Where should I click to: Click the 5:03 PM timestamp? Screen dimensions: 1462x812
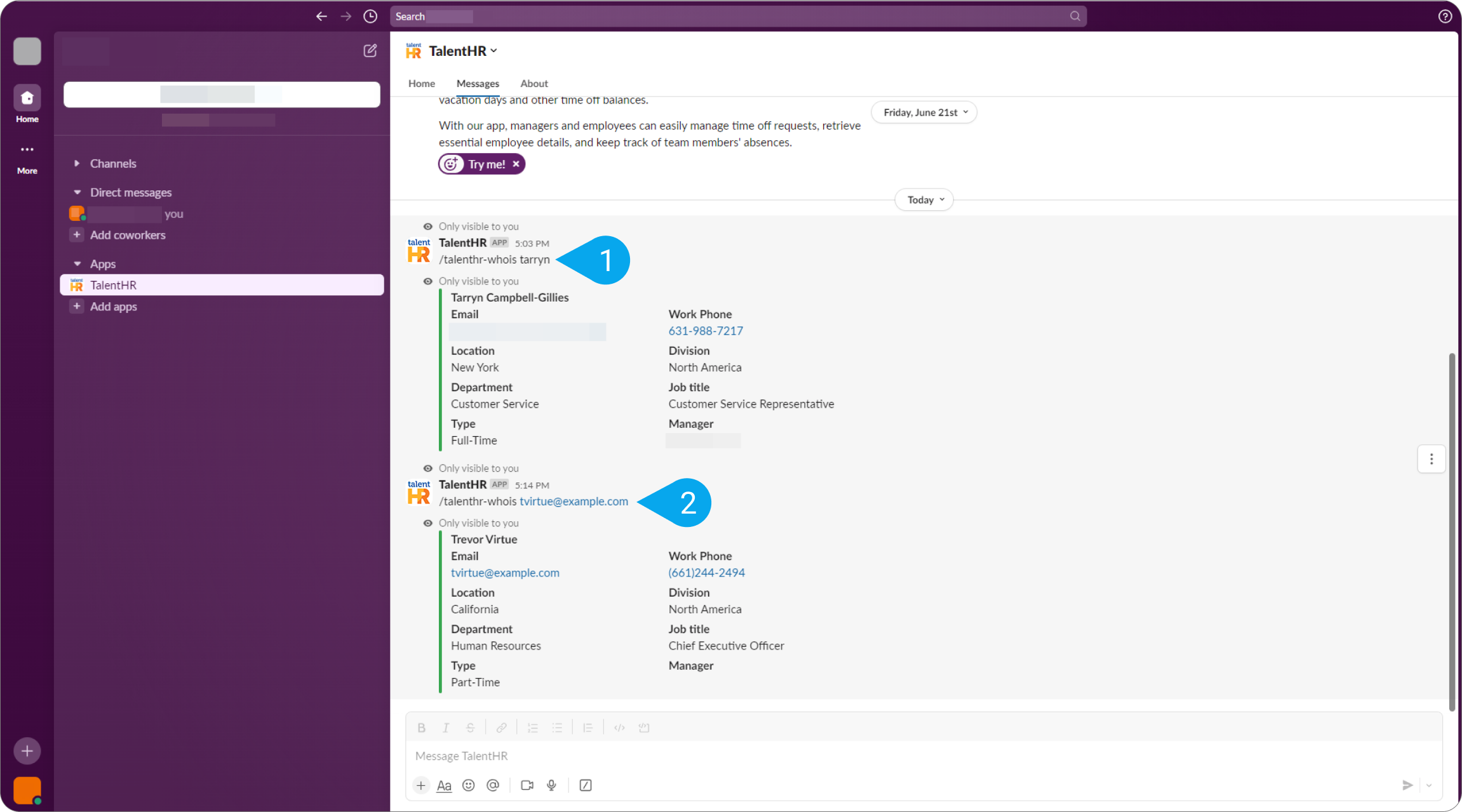(532, 244)
